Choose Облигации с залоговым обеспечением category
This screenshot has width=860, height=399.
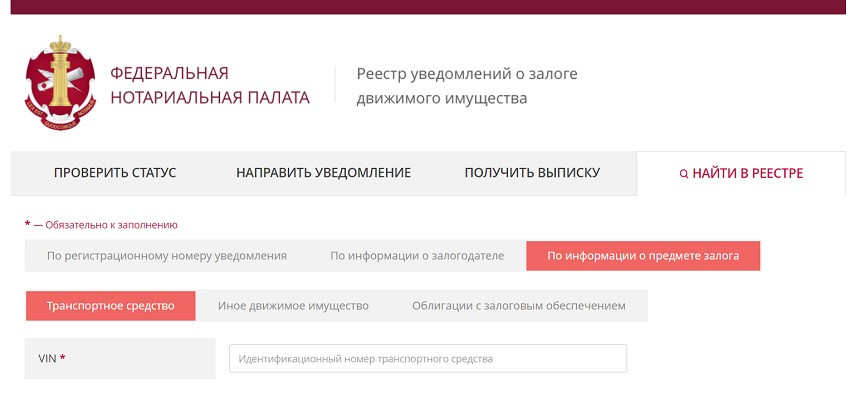pyautogui.click(x=519, y=306)
